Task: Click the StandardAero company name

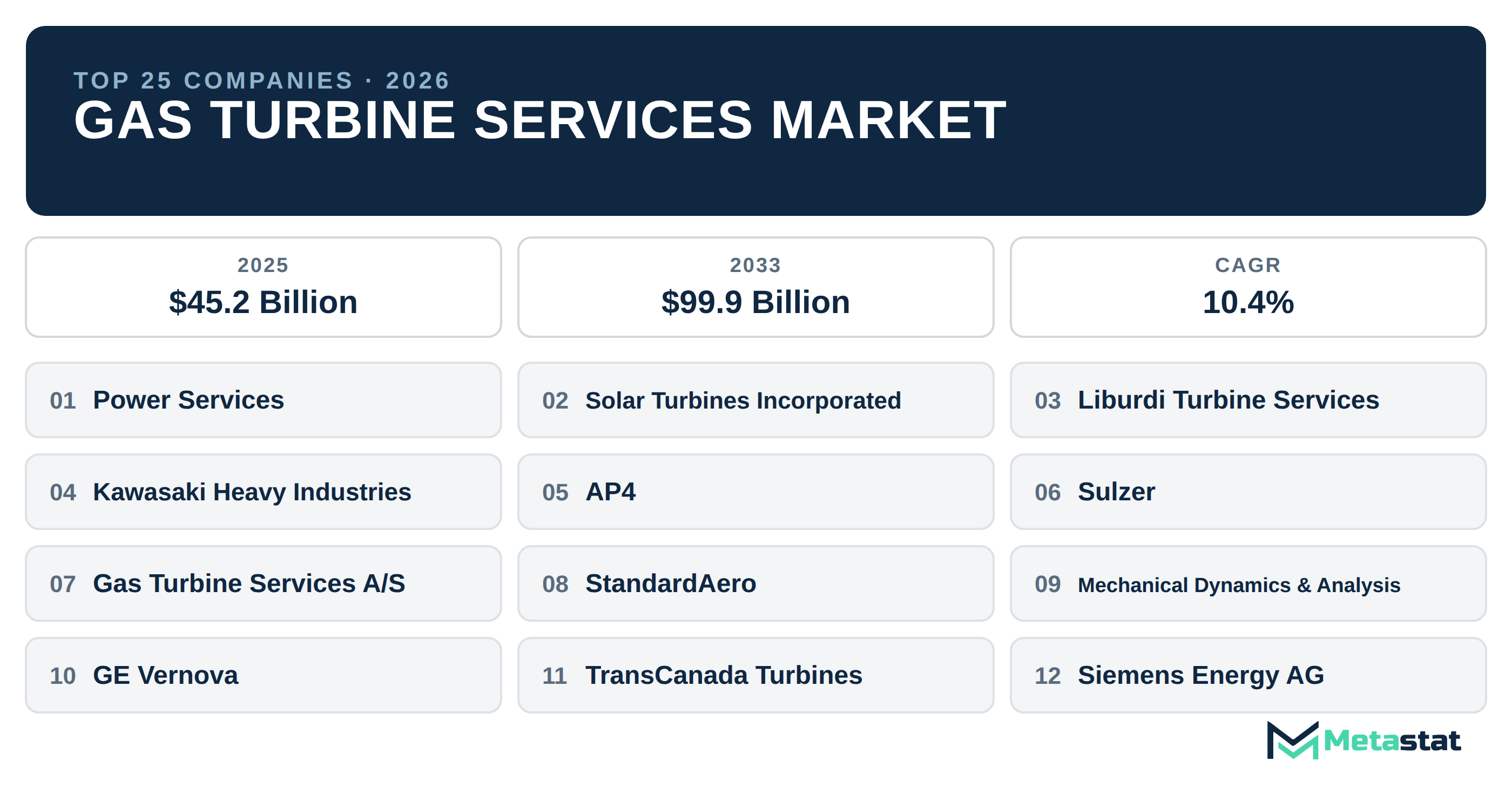Action: 671,584
